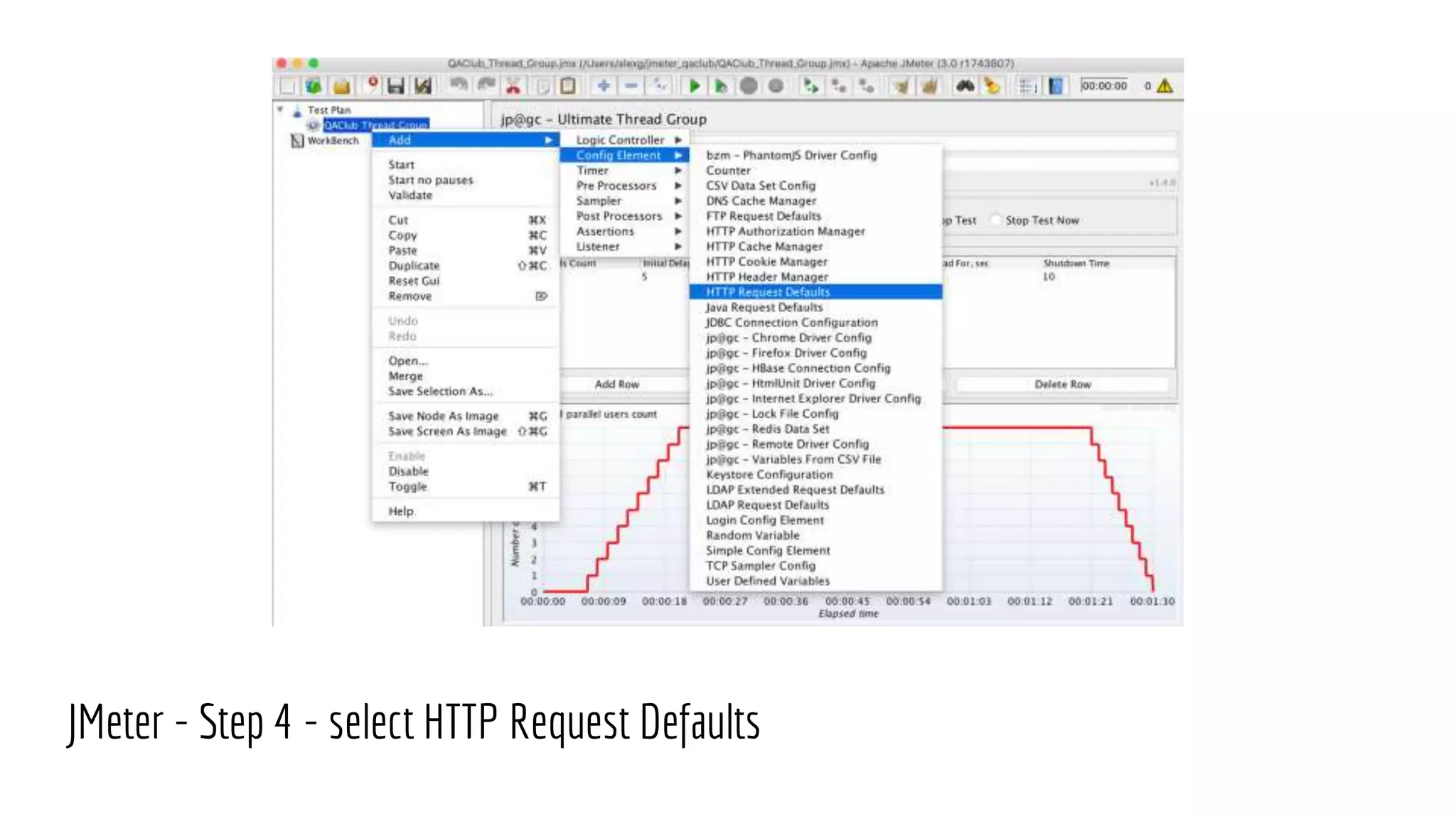This screenshot has width=1456, height=819.
Task: Expand the Sampler submenu
Action: (x=624, y=201)
